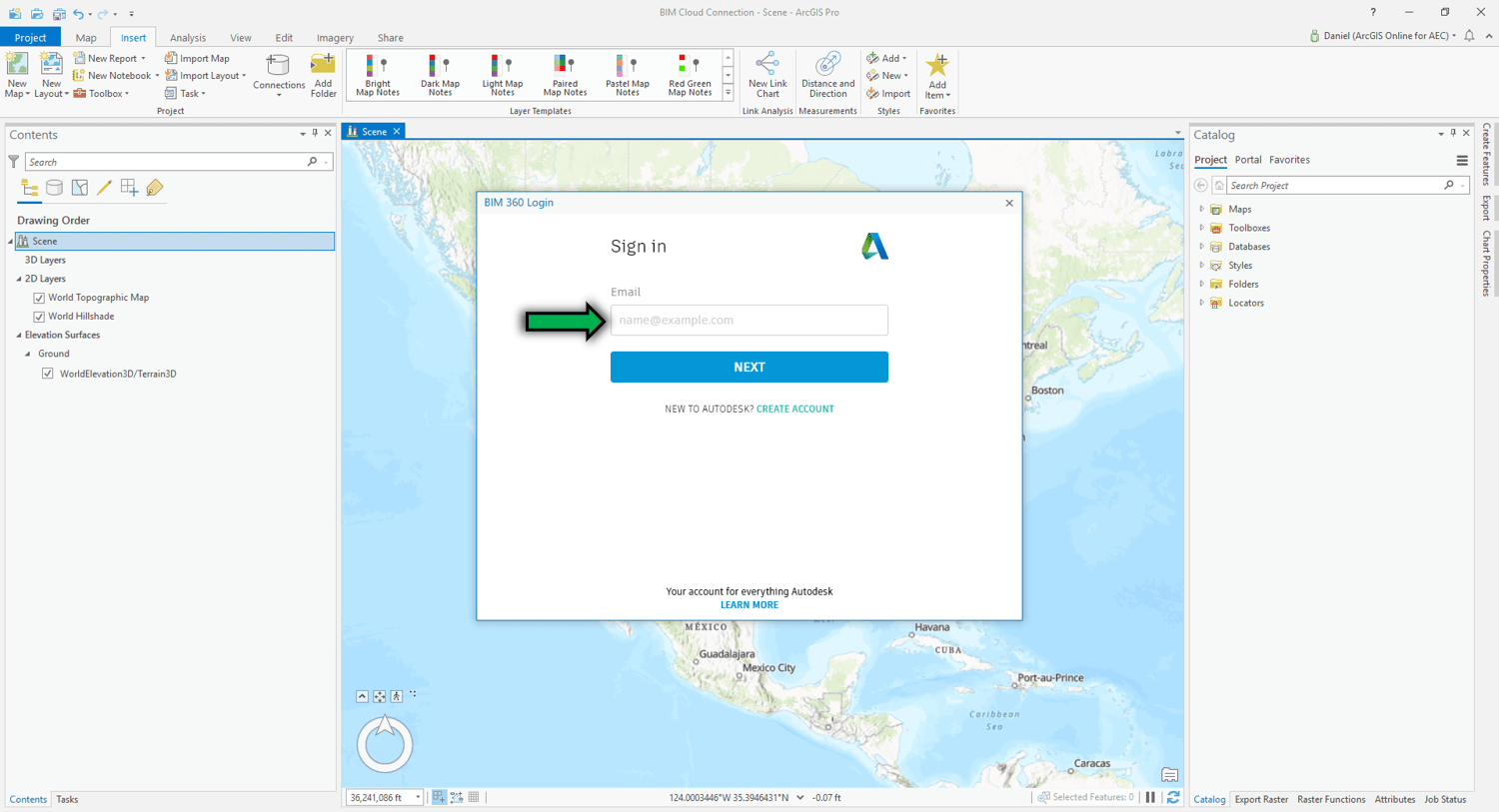Viewport: 1499px width, 812px height.
Task: Switch to Tasks tab at bottom
Action: tap(67, 800)
